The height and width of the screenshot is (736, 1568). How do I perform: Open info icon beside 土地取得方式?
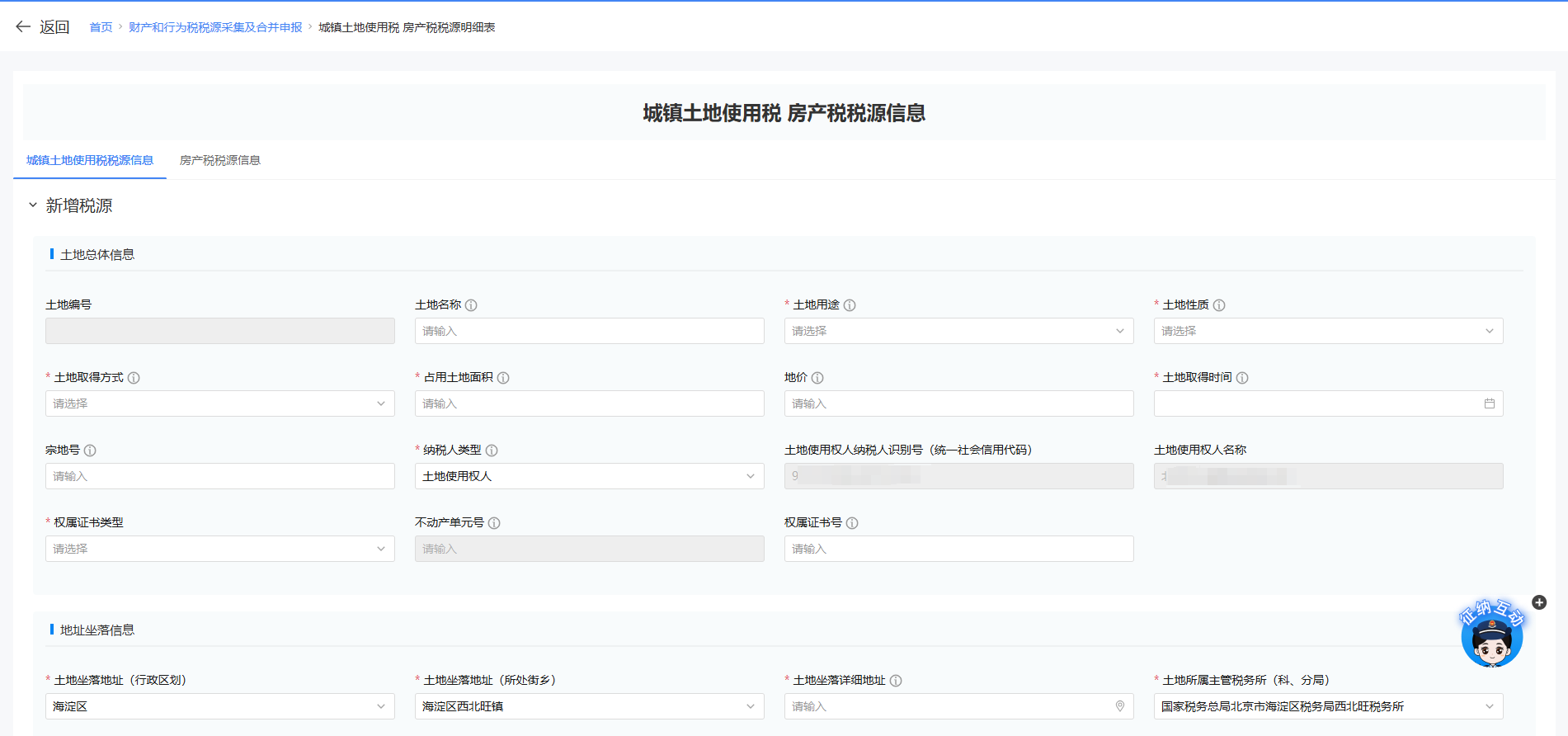(x=134, y=378)
